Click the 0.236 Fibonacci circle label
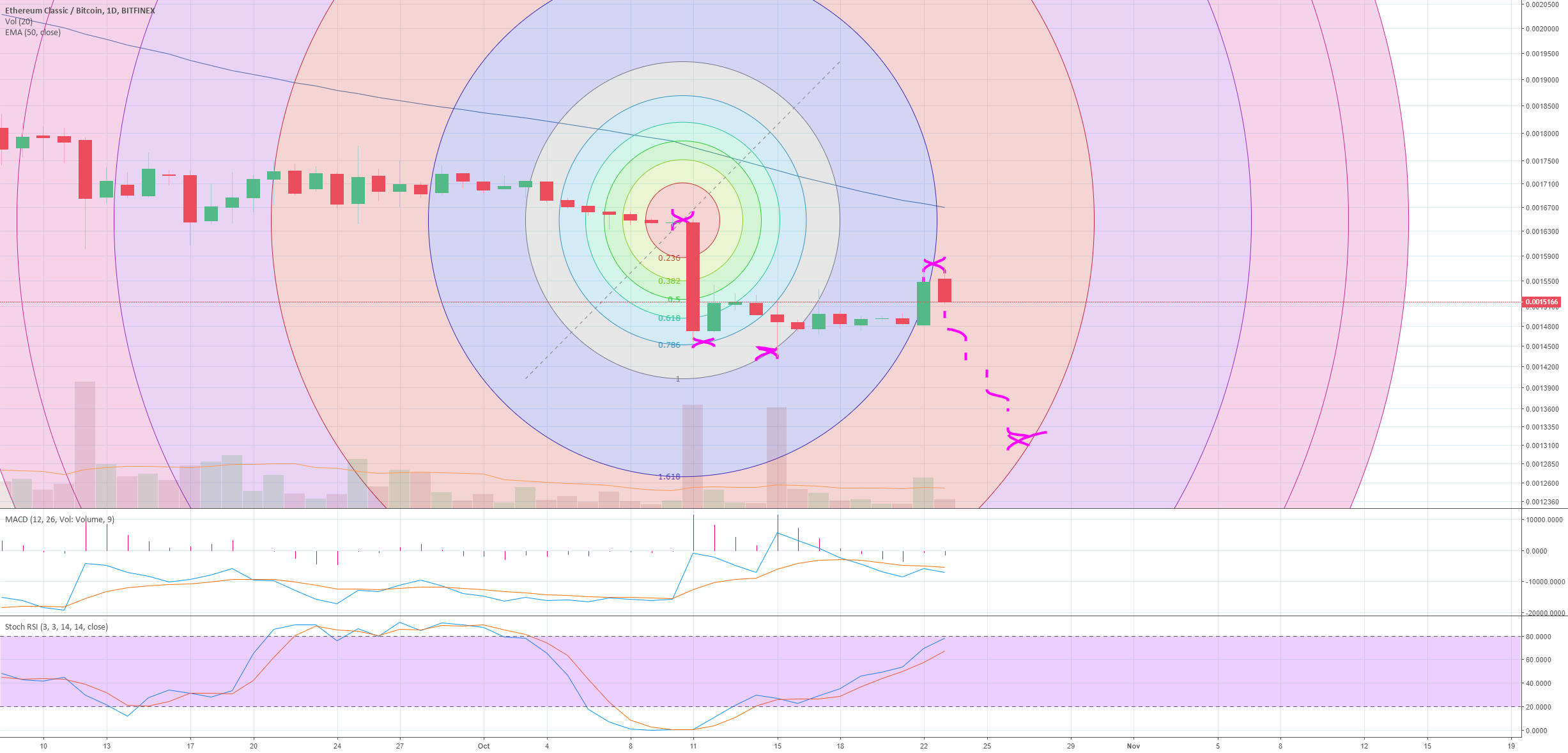Image resolution: width=1568 pixels, height=753 pixels. [x=669, y=258]
